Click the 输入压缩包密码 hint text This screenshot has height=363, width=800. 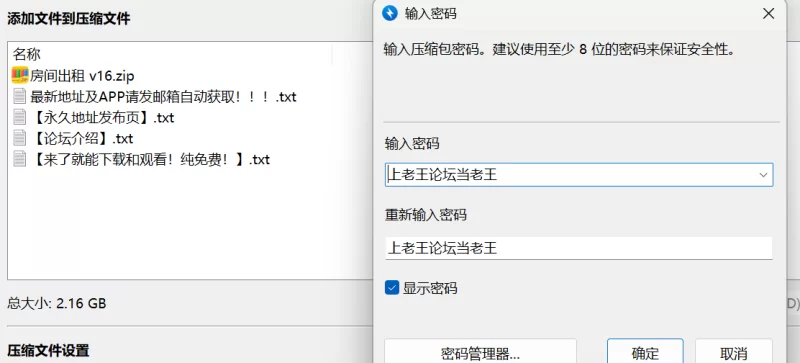[x=559, y=50]
